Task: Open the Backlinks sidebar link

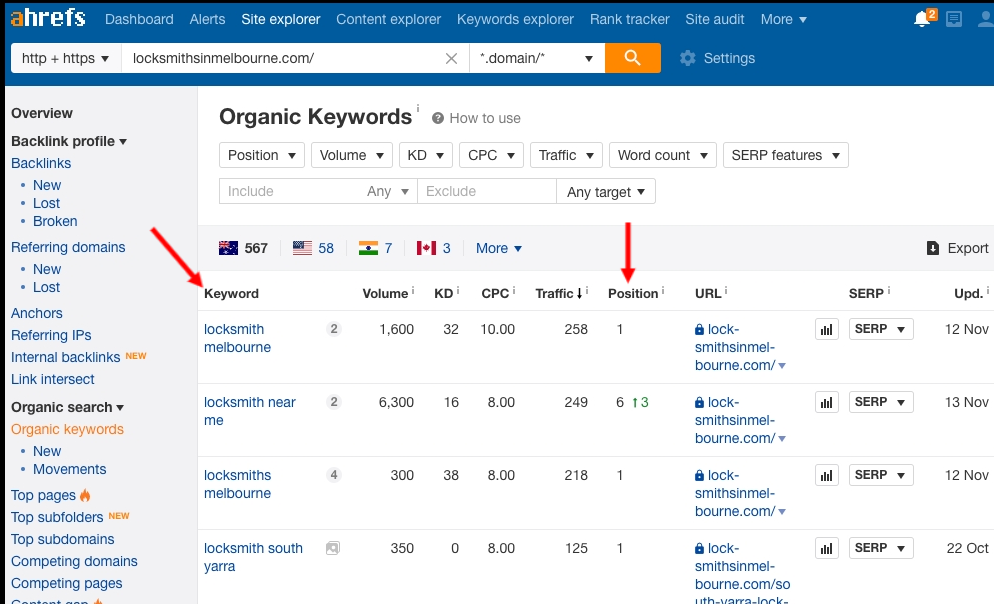Action: tap(41, 164)
